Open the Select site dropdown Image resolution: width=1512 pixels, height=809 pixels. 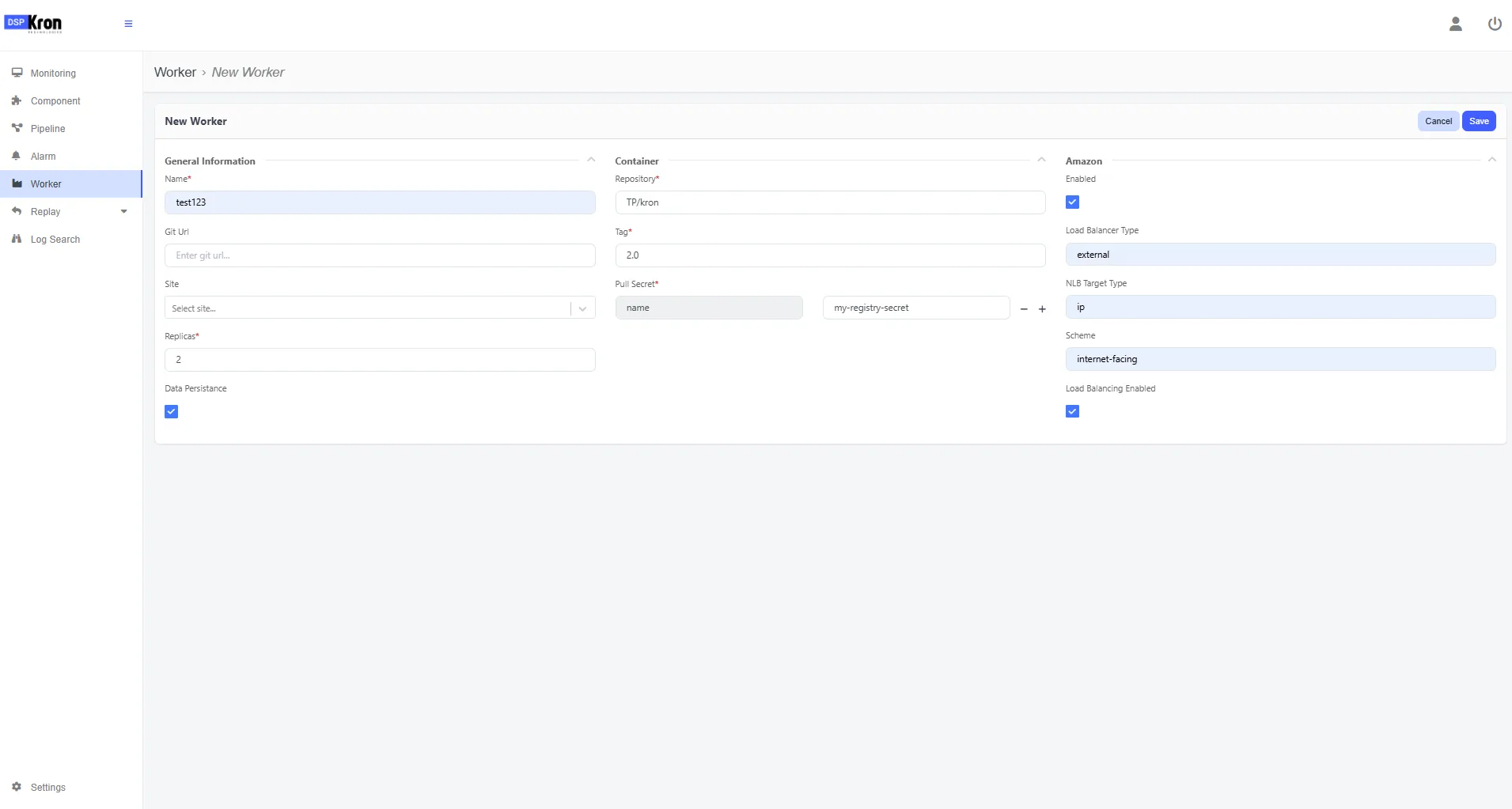380,308
